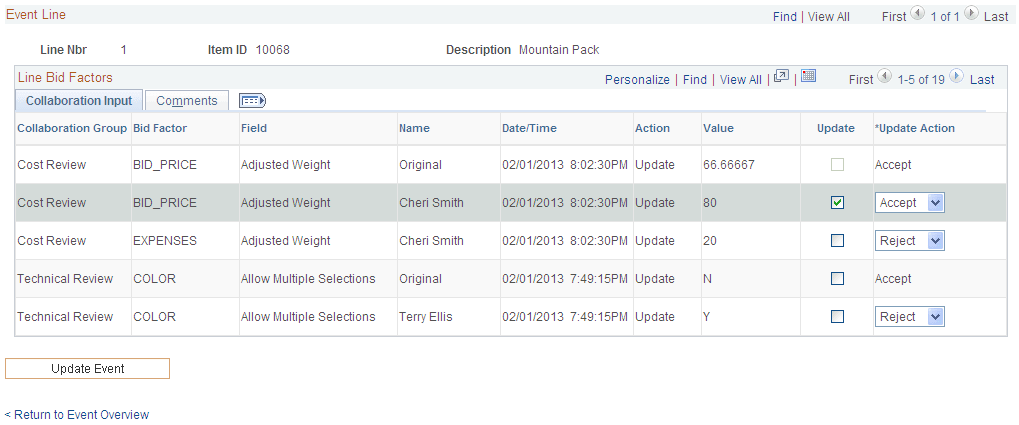Screen dimensions: 1019x425
Task: Open Accept dropdown for BID_PRICE Cheri Smith
Action: pos(909,203)
